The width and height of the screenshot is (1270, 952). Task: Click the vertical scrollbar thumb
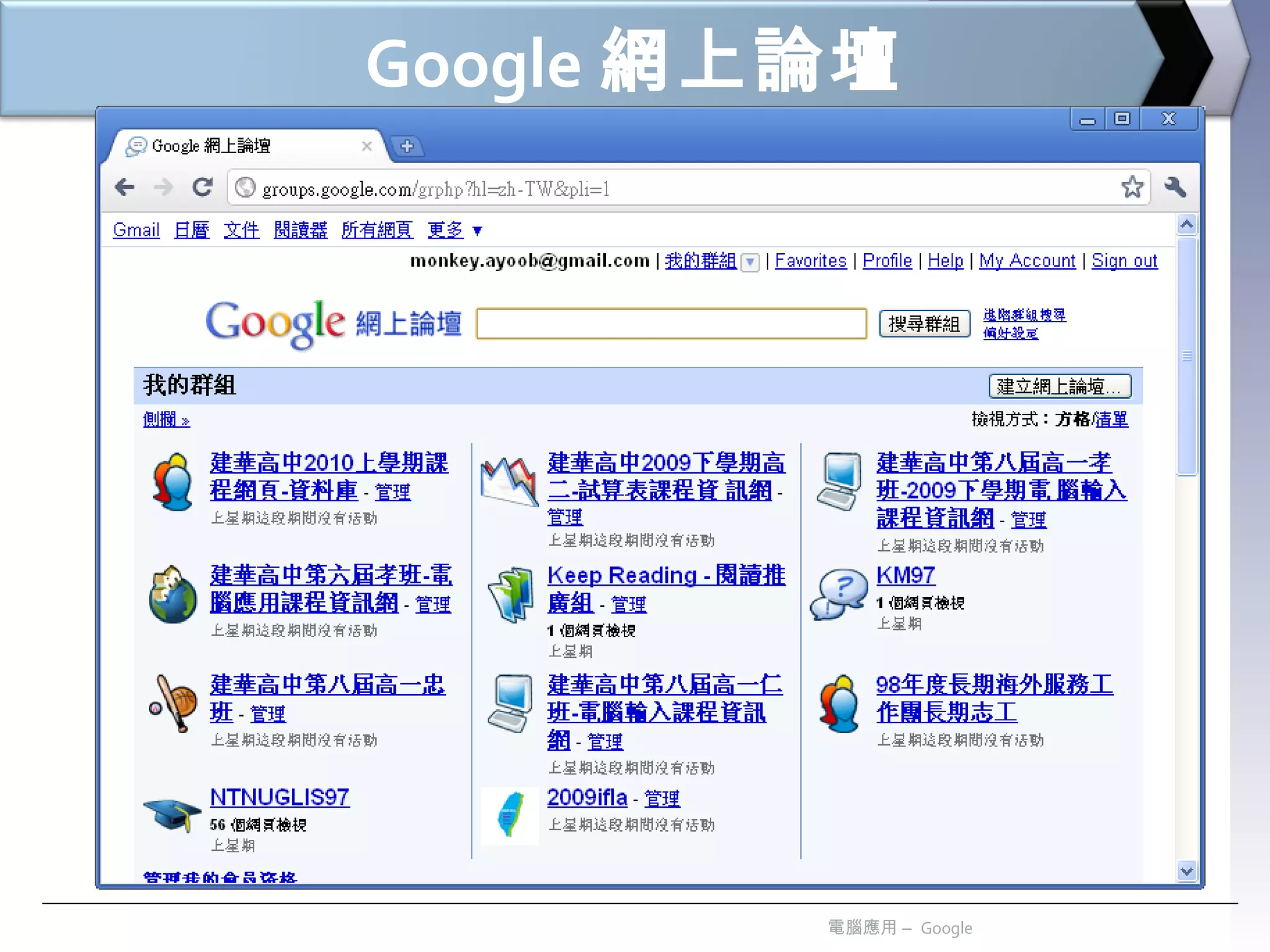click(x=1187, y=356)
